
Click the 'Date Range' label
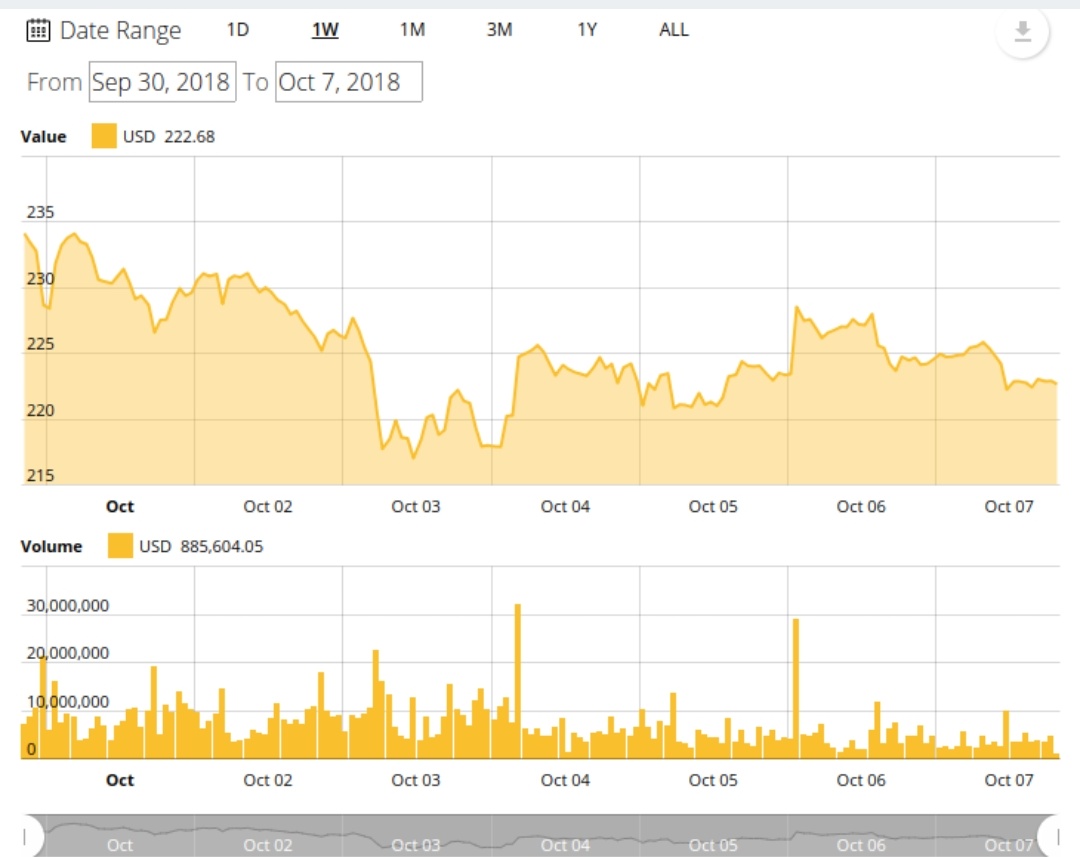121,30
